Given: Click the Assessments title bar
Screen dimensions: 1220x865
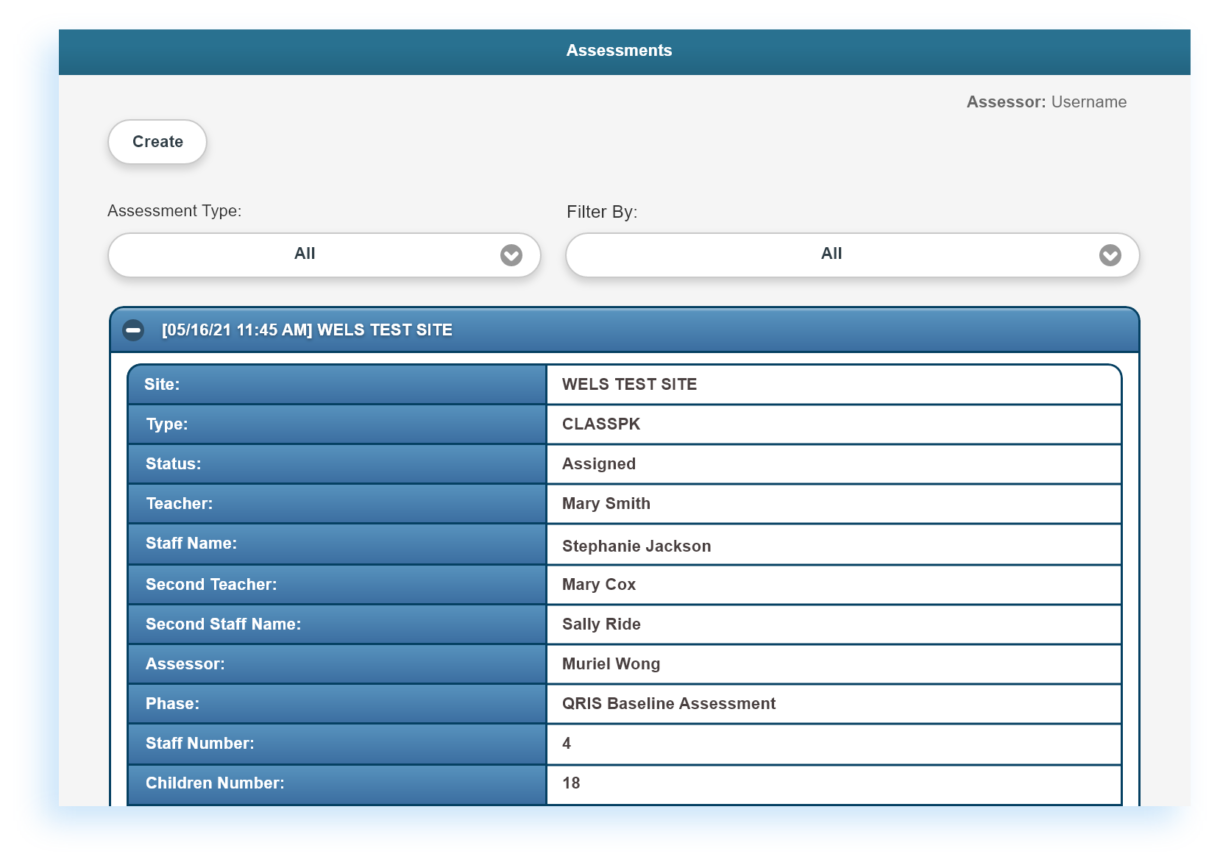Looking at the screenshot, I should tap(619, 51).
